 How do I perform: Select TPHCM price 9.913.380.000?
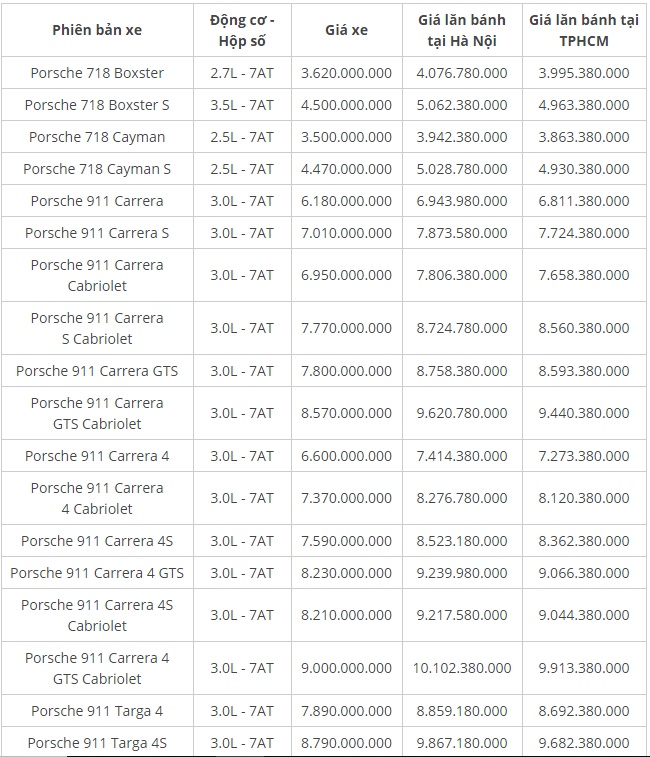tap(584, 668)
